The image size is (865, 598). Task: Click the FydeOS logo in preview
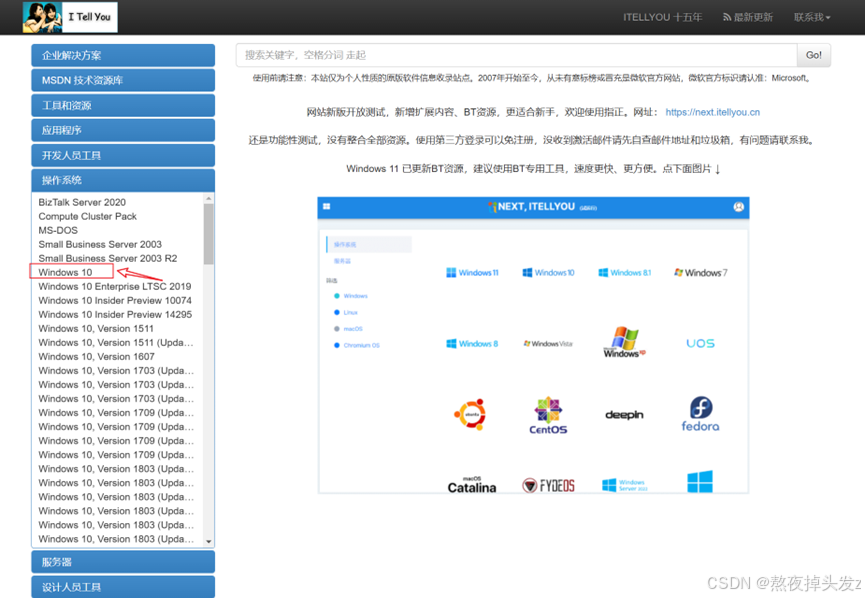548,485
